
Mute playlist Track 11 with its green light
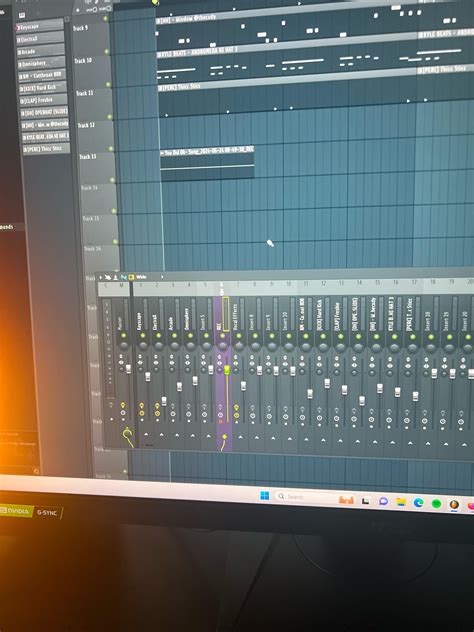pyautogui.click(x=108, y=84)
